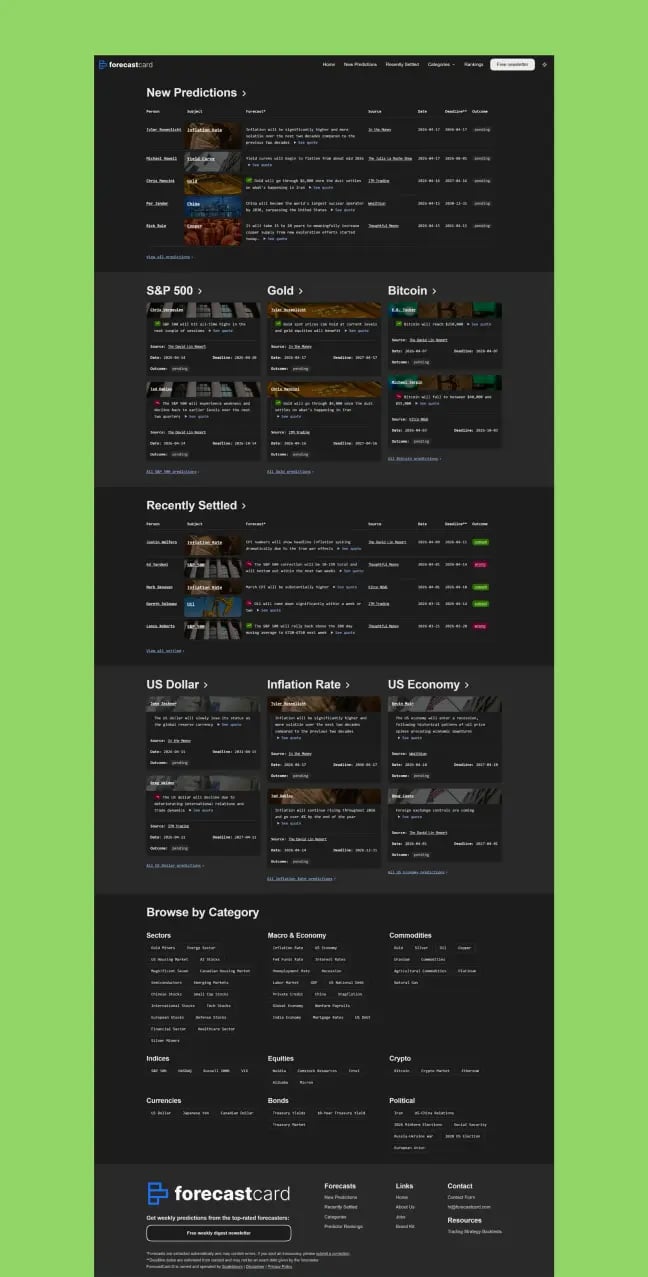This screenshot has height=1277, width=648.
Task: Select Magnificent Seven tag under Sectors
Action: pyautogui.click(x=169, y=971)
